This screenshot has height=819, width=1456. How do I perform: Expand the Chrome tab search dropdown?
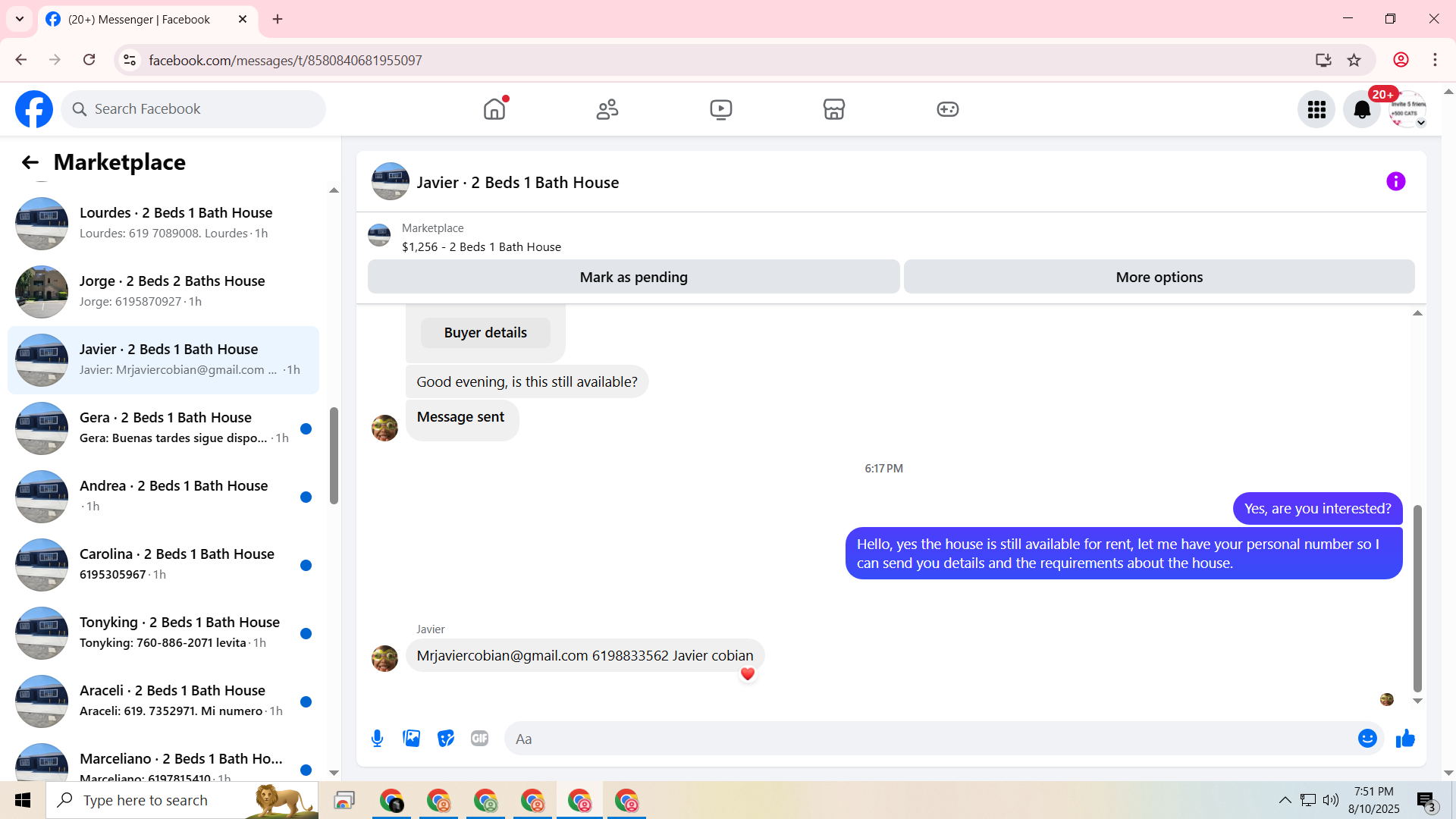click(20, 19)
